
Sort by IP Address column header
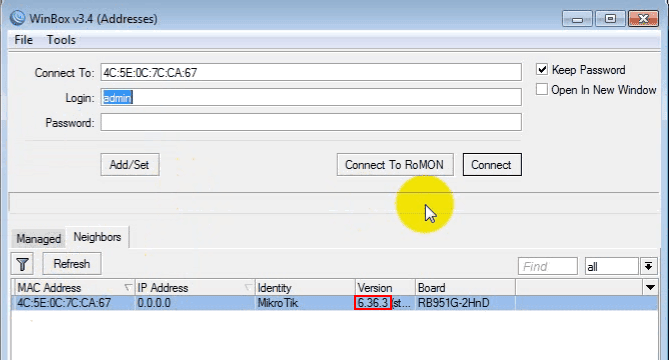(x=195, y=288)
